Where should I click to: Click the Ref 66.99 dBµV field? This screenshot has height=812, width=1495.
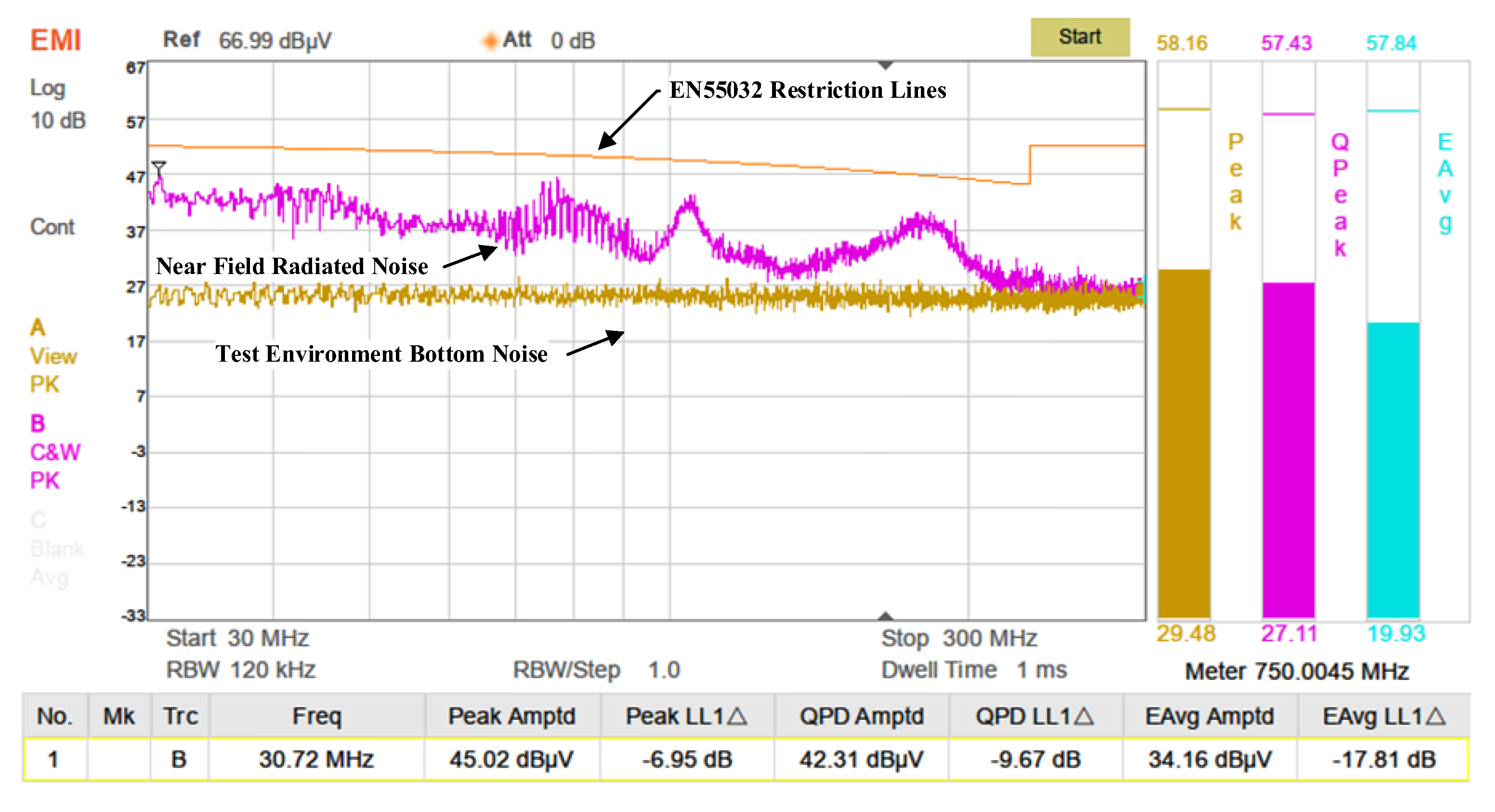(x=247, y=40)
